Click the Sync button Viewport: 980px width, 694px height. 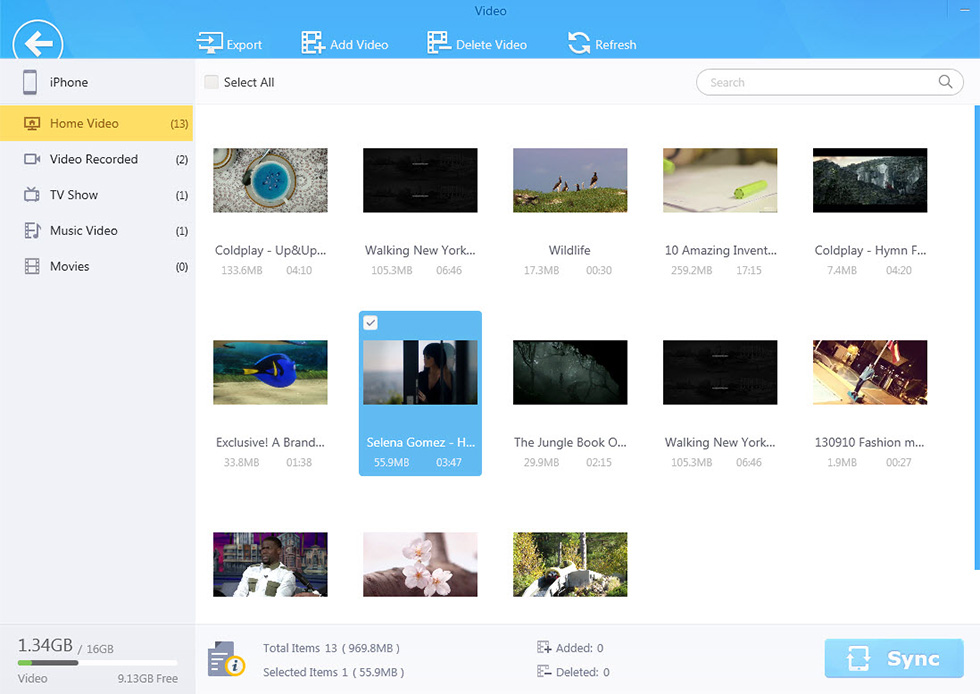point(894,658)
